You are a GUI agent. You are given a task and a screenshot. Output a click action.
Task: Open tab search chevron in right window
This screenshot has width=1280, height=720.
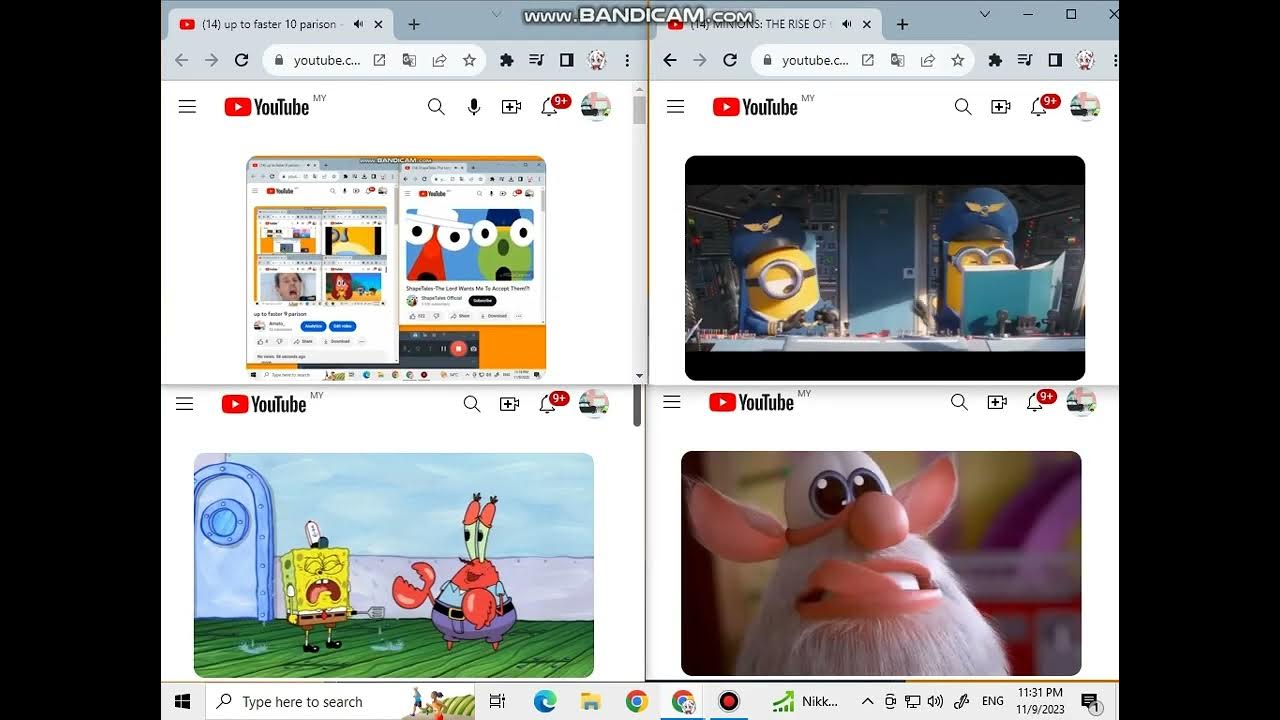[985, 14]
